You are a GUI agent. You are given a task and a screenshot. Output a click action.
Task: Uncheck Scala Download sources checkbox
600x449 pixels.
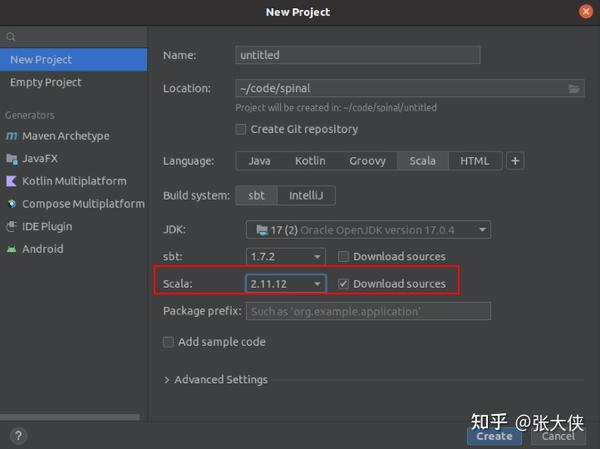pyautogui.click(x=343, y=284)
